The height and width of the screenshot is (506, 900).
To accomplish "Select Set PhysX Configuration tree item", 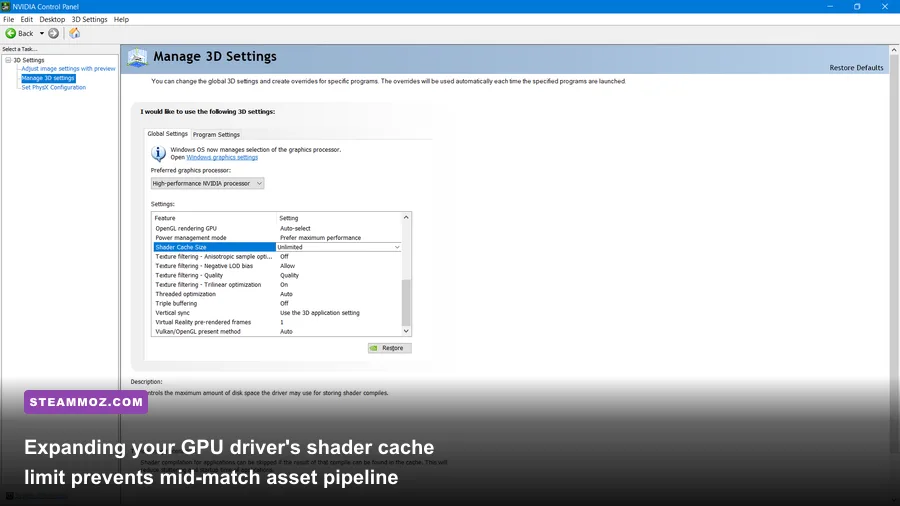I will 54,87.
